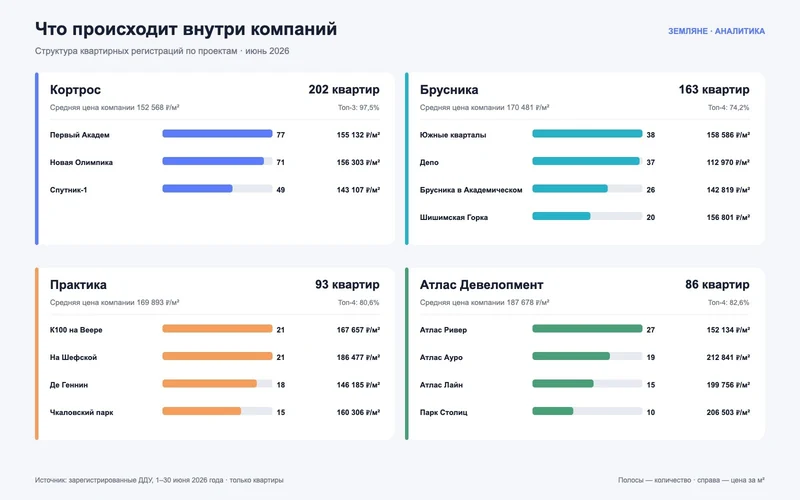Click the Южные кварталы teal bar
800x500 pixels.
coord(587,134)
